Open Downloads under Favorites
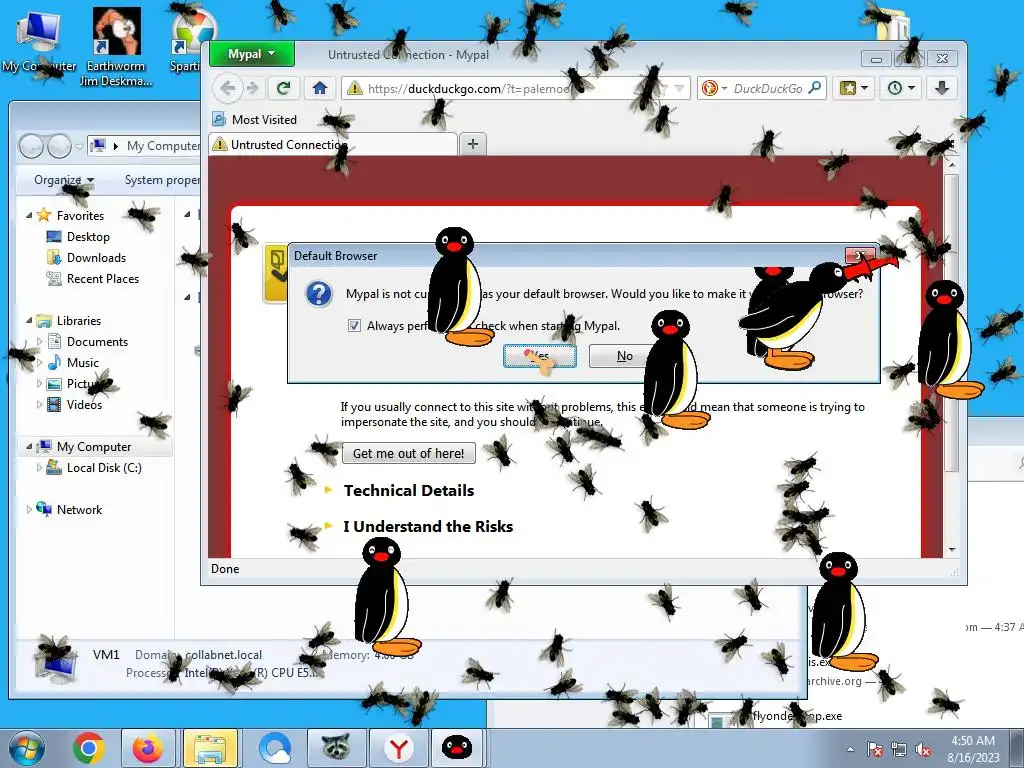This screenshot has width=1024, height=768. point(96,257)
